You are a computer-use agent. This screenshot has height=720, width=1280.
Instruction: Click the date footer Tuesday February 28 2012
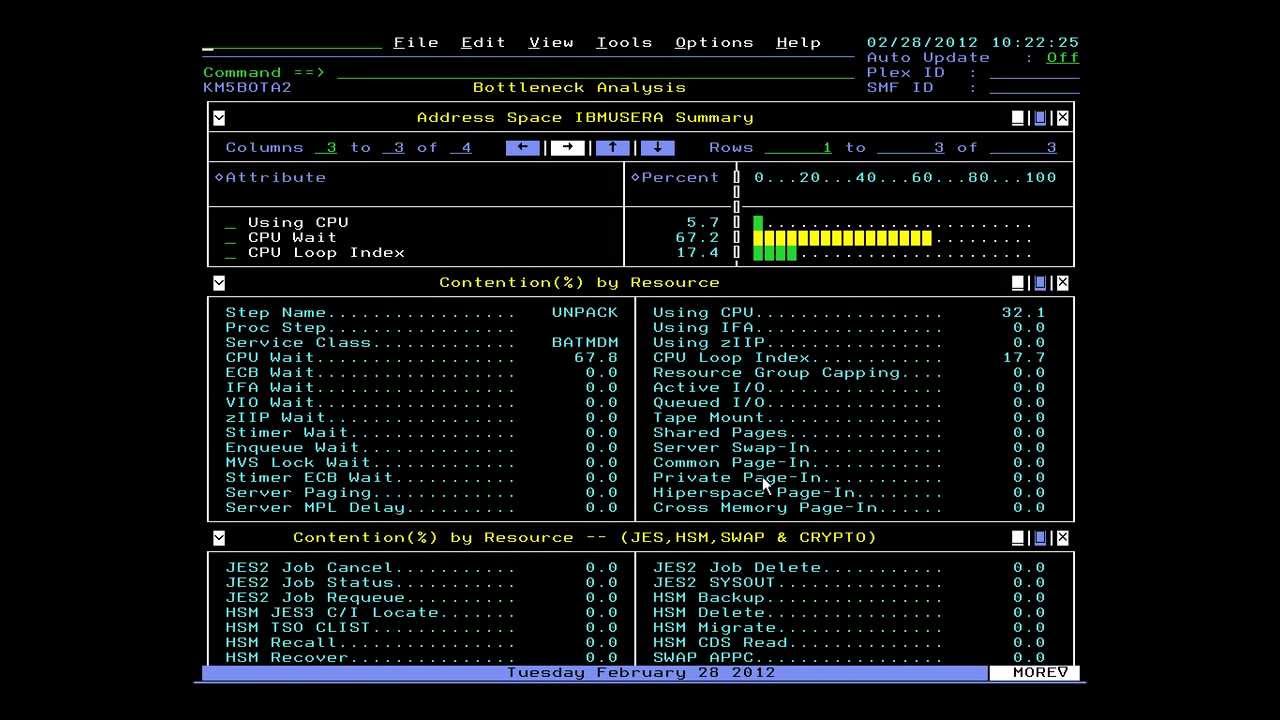pos(641,673)
